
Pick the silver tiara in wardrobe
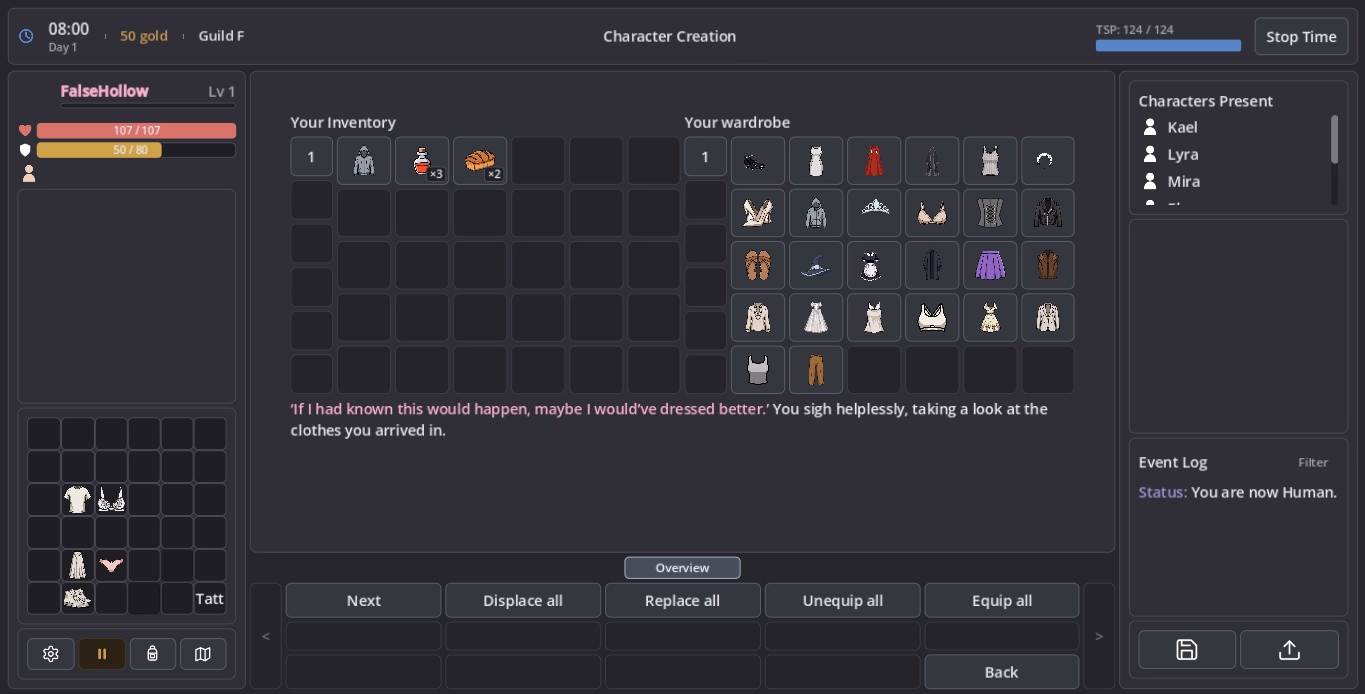point(874,213)
